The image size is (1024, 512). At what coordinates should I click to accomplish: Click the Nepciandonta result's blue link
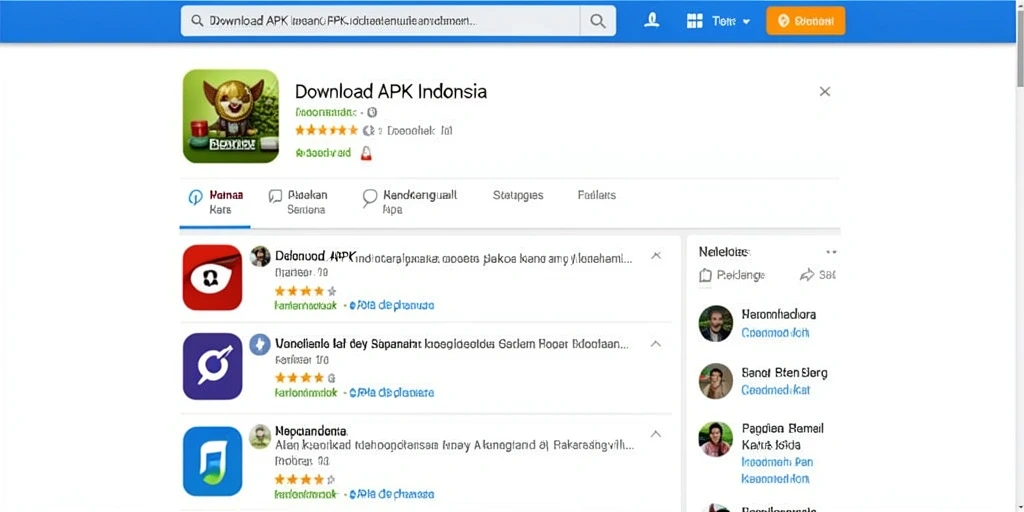(391, 494)
